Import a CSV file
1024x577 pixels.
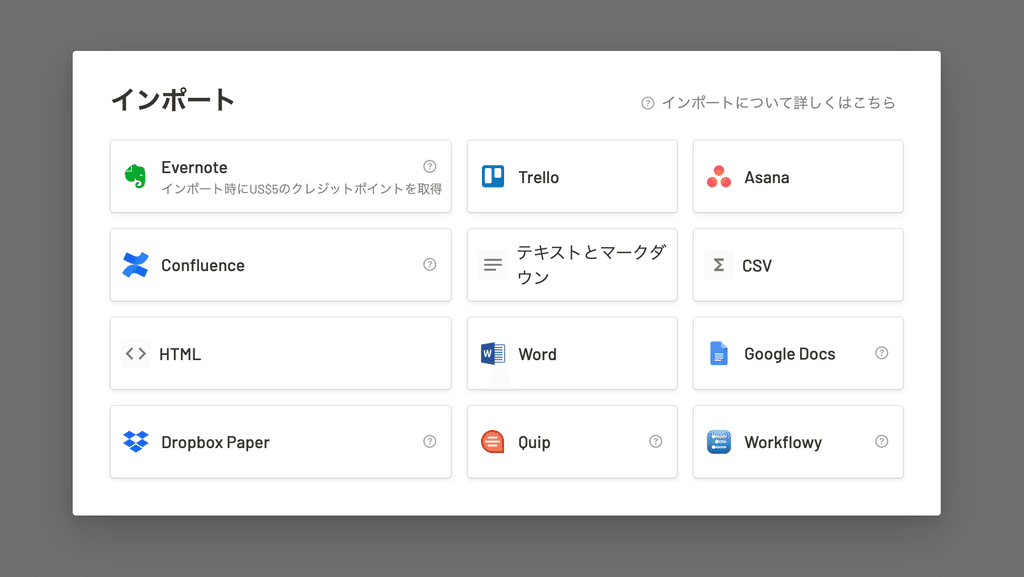click(x=798, y=265)
